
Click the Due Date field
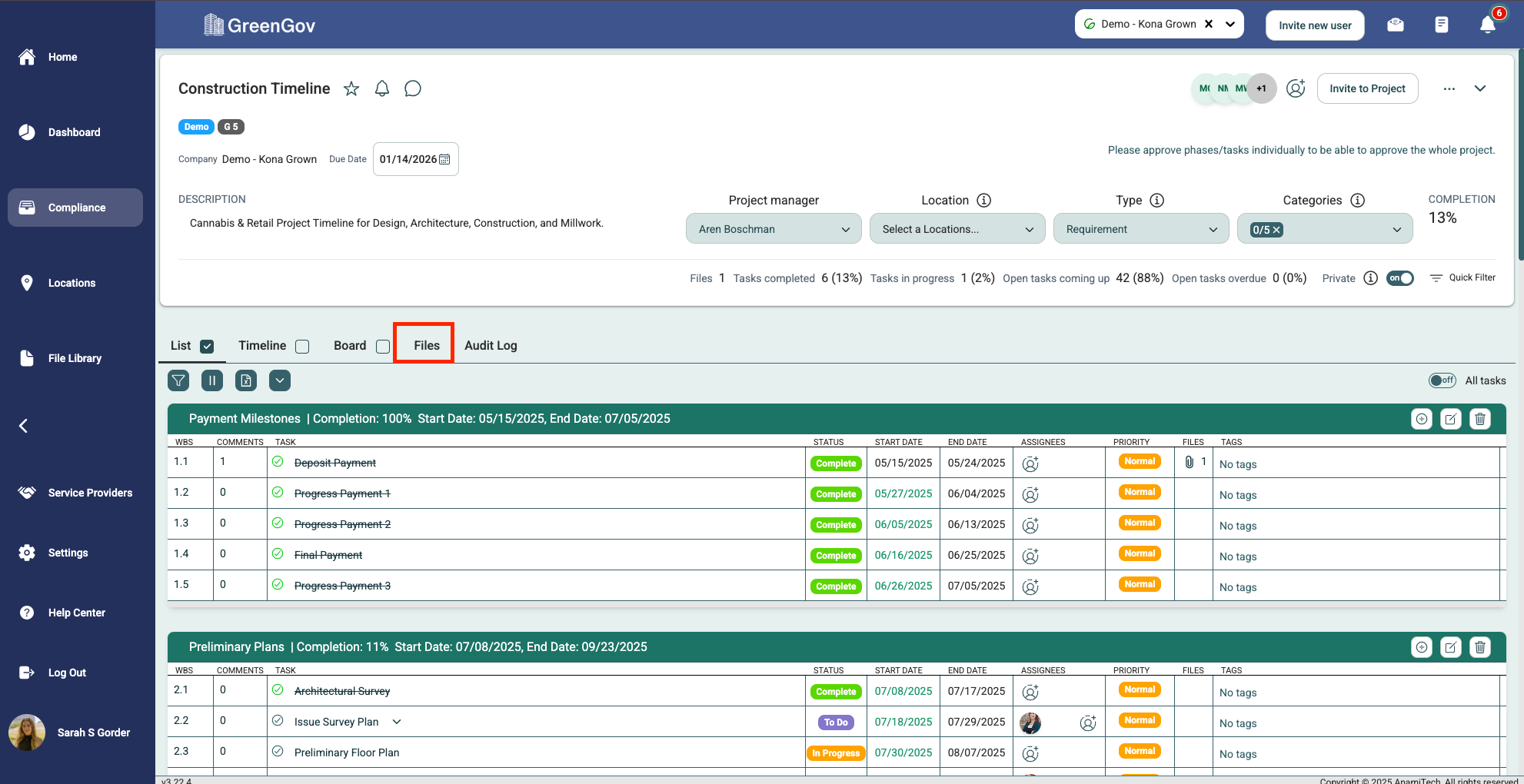click(415, 159)
